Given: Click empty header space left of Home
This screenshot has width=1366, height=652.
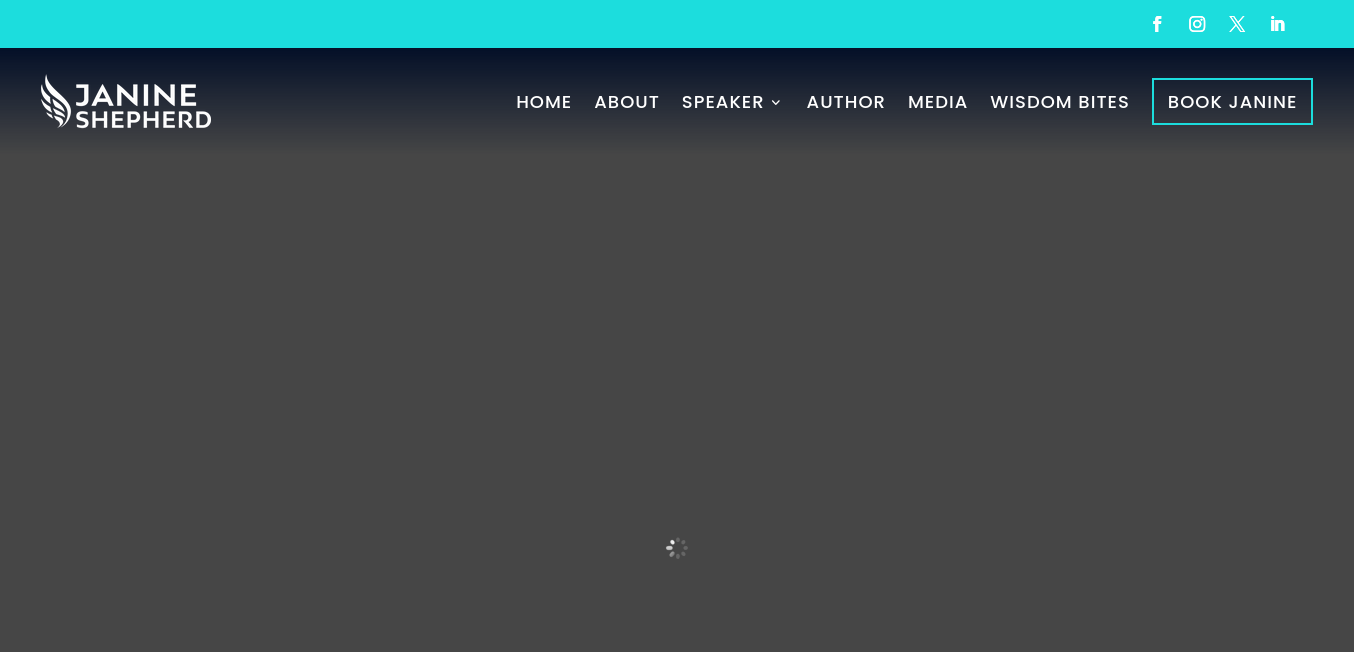Looking at the screenshot, I should tap(360, 102).
